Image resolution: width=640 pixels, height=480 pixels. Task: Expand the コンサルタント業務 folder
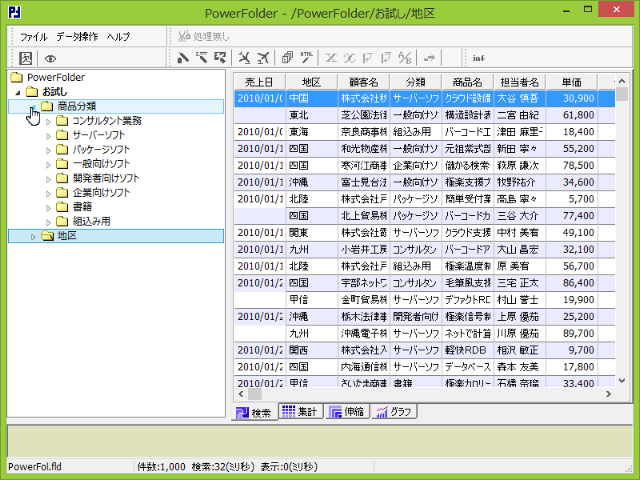(48, 122)
